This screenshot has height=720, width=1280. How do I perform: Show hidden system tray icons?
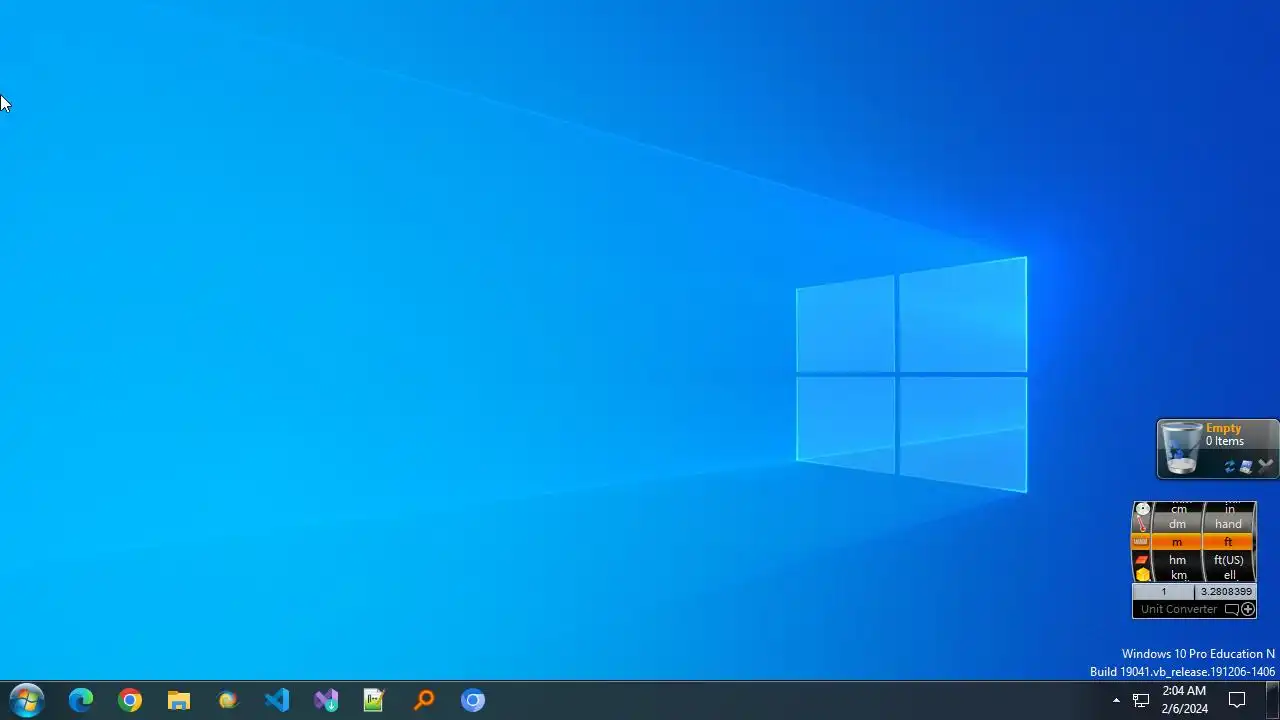point(1116,700)
